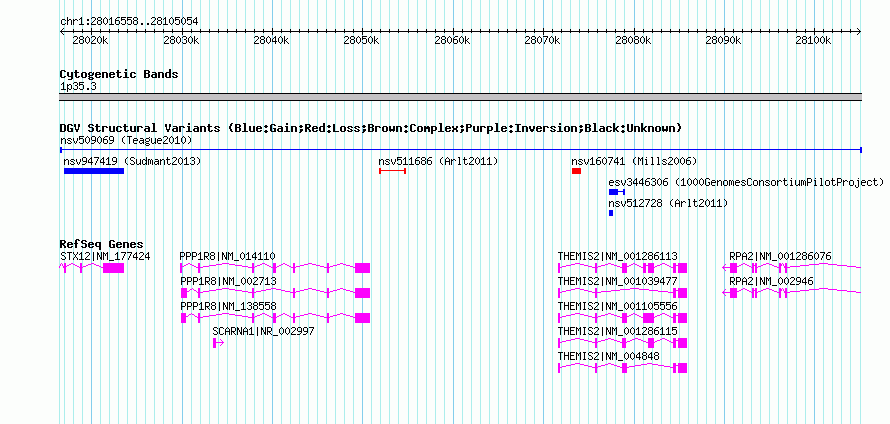
Task: Click the DGV Structural Variants track title
Action: tap(371, 128)
